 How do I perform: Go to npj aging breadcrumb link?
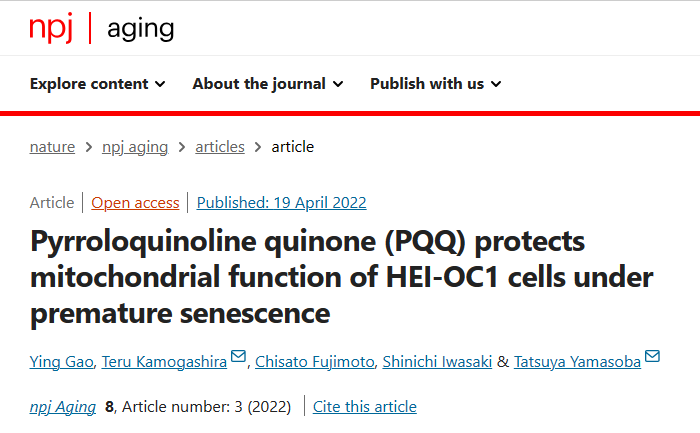click(x=135, y=147)
